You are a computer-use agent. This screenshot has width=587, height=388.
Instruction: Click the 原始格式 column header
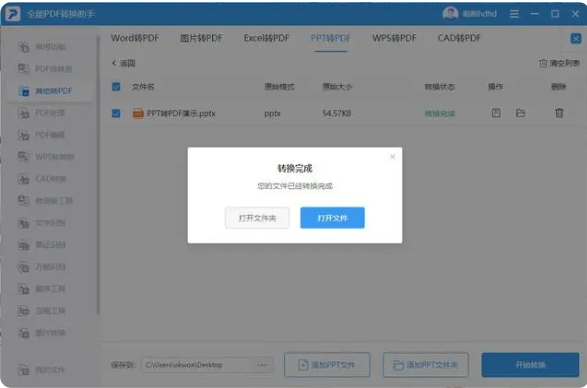point(279,87)
